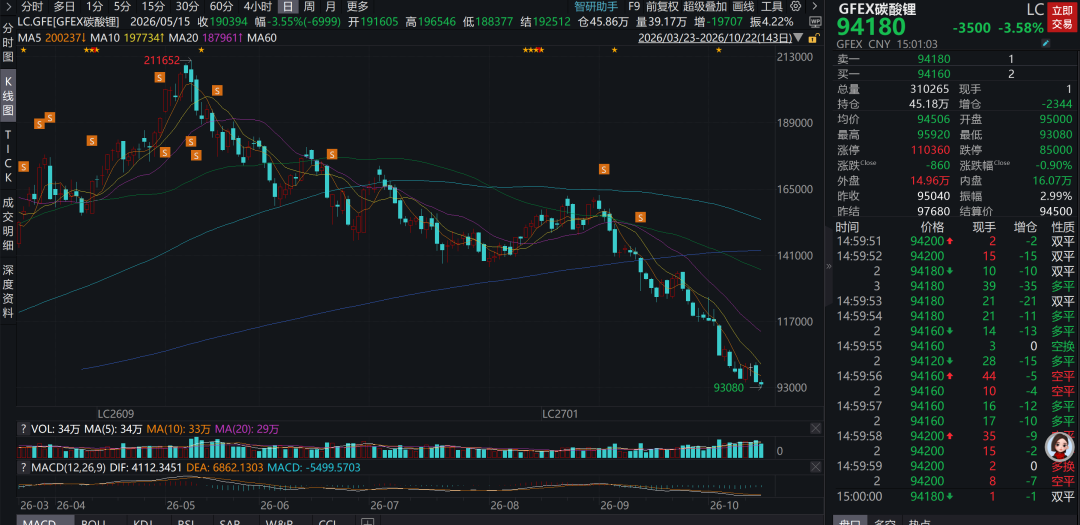This screenshot has height=525, width=1080.
Task: Open 工具 tools menu
Action: [x=772, y=7]
